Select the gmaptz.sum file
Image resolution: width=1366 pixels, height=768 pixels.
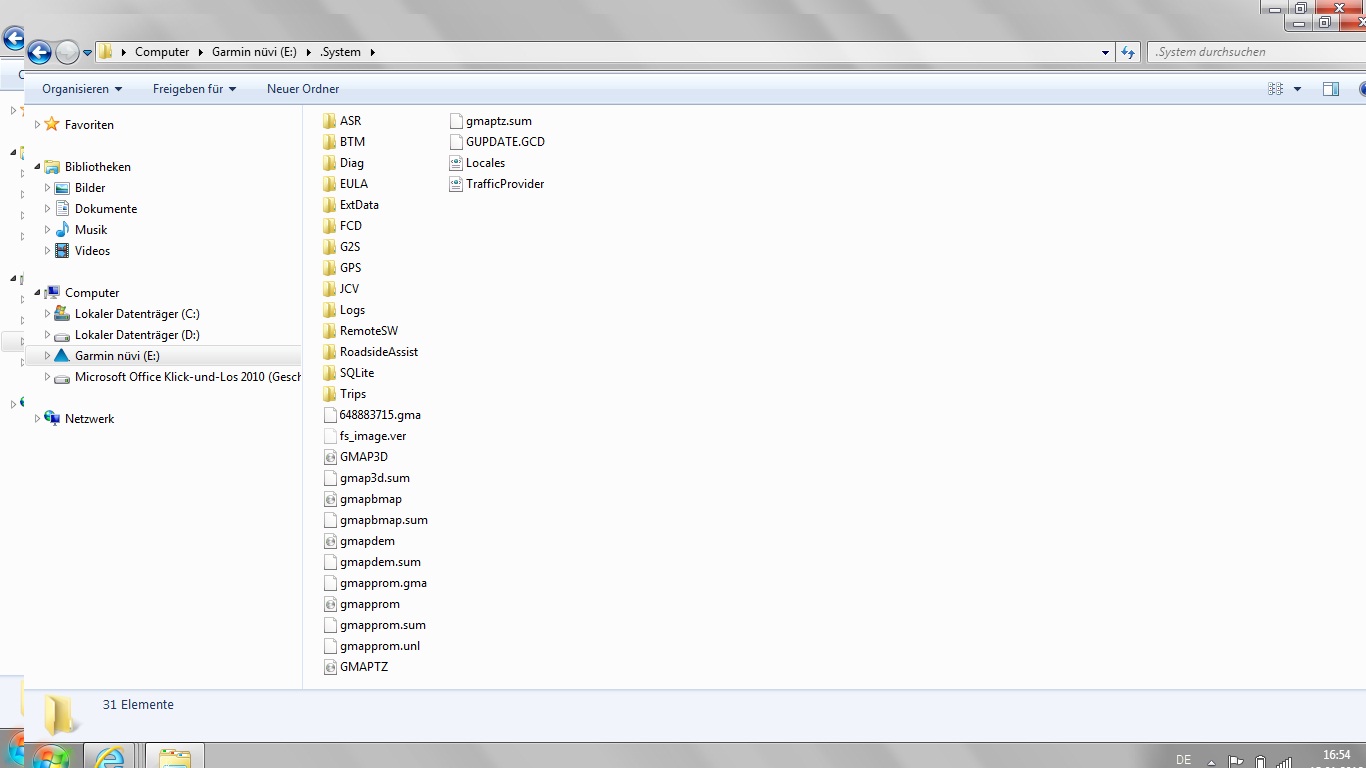[x=491, y=121]
